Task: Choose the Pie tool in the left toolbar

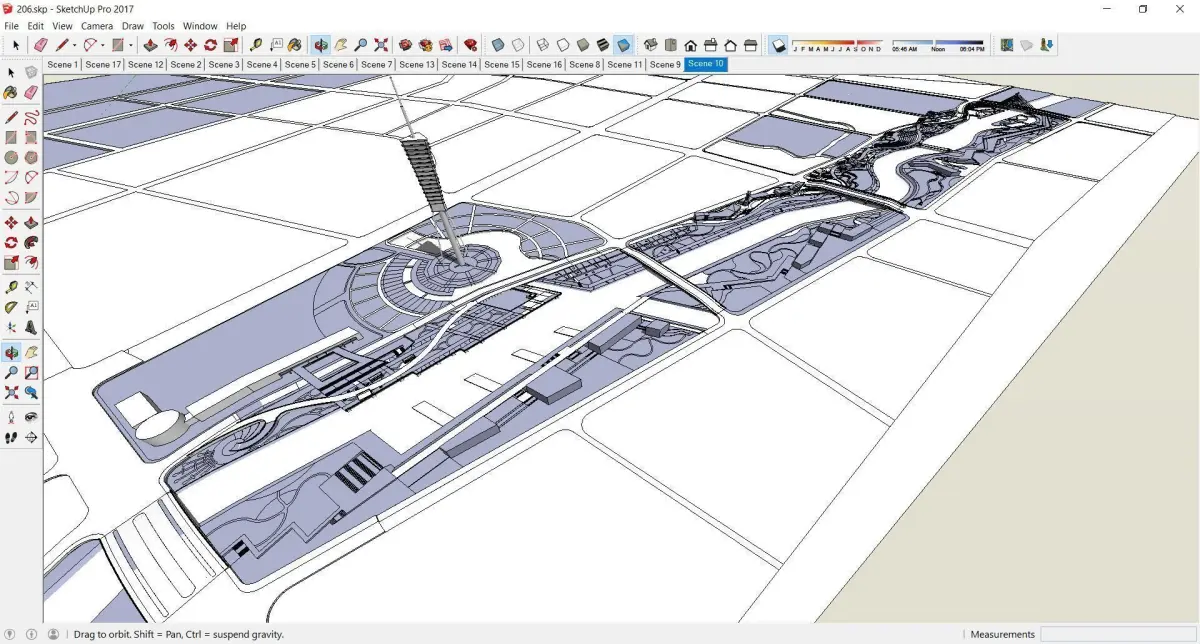Action: pos(31,197)
